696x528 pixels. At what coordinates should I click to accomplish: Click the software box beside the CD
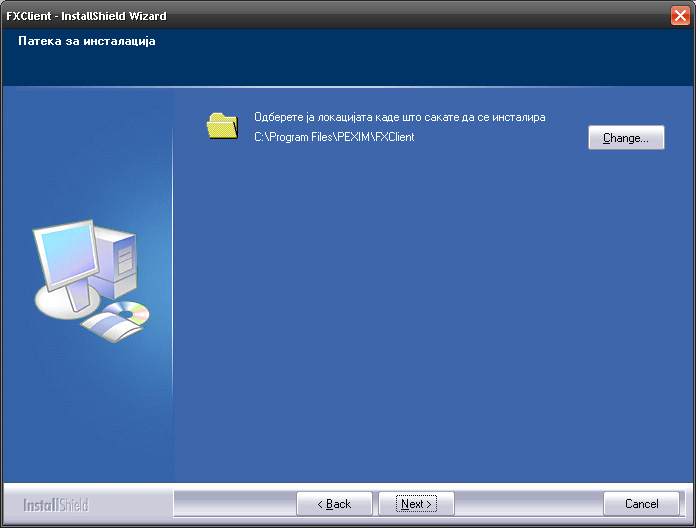(x=103, y=326)
